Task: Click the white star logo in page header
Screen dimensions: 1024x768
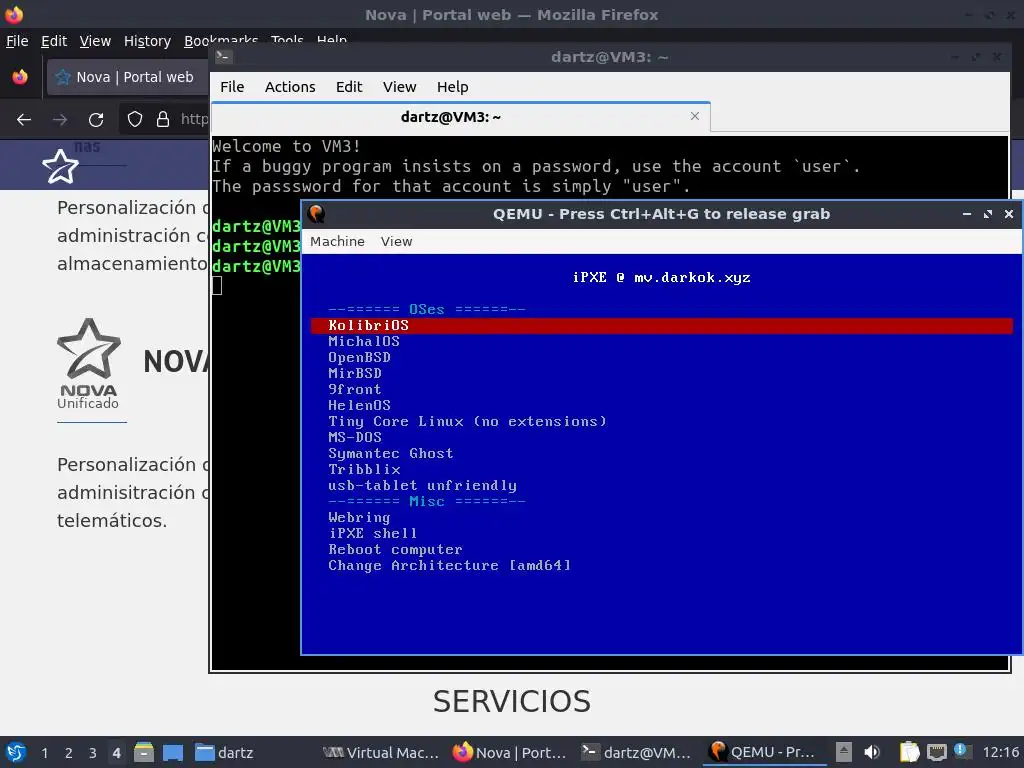Action: tap(60, 167)
